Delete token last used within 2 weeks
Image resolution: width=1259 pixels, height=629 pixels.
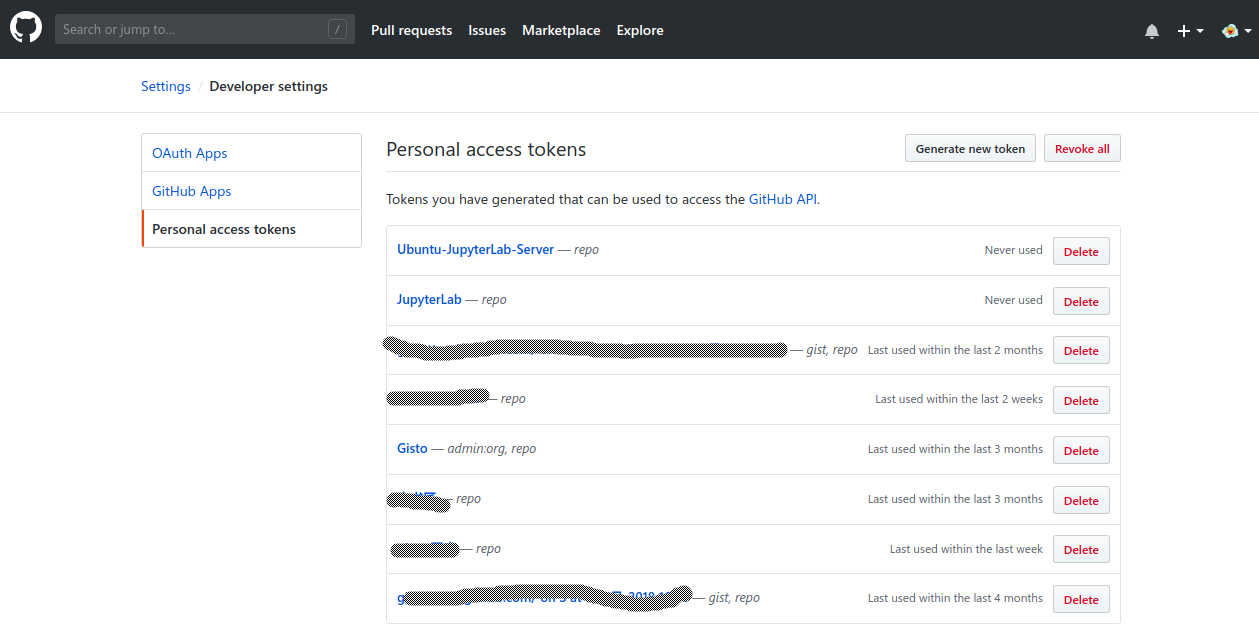1081,400
